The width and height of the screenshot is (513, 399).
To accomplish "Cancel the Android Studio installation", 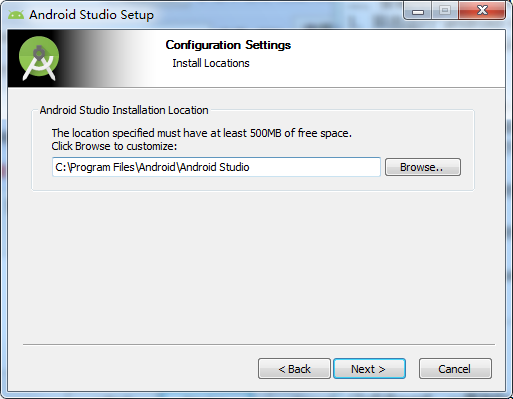I will tap(455, 369).
